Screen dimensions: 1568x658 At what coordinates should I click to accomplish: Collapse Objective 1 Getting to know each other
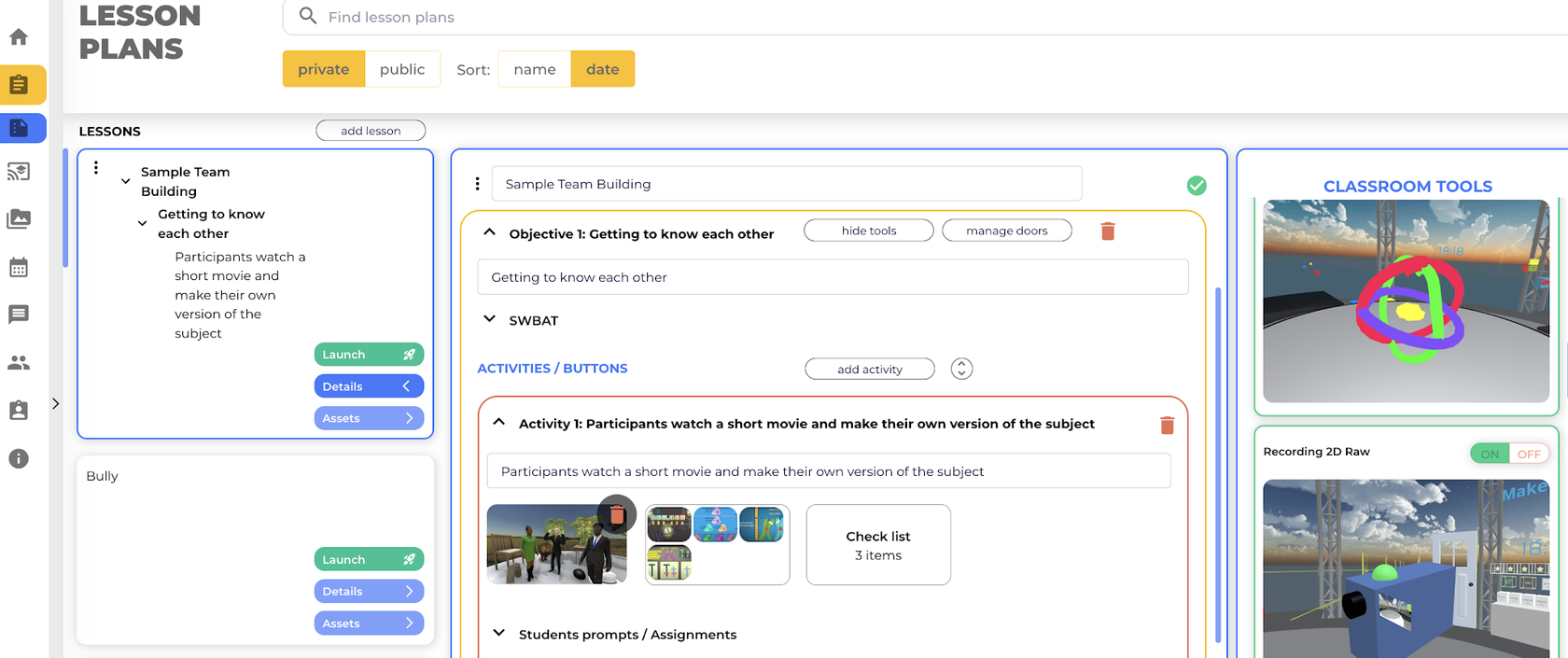(489, 232)
